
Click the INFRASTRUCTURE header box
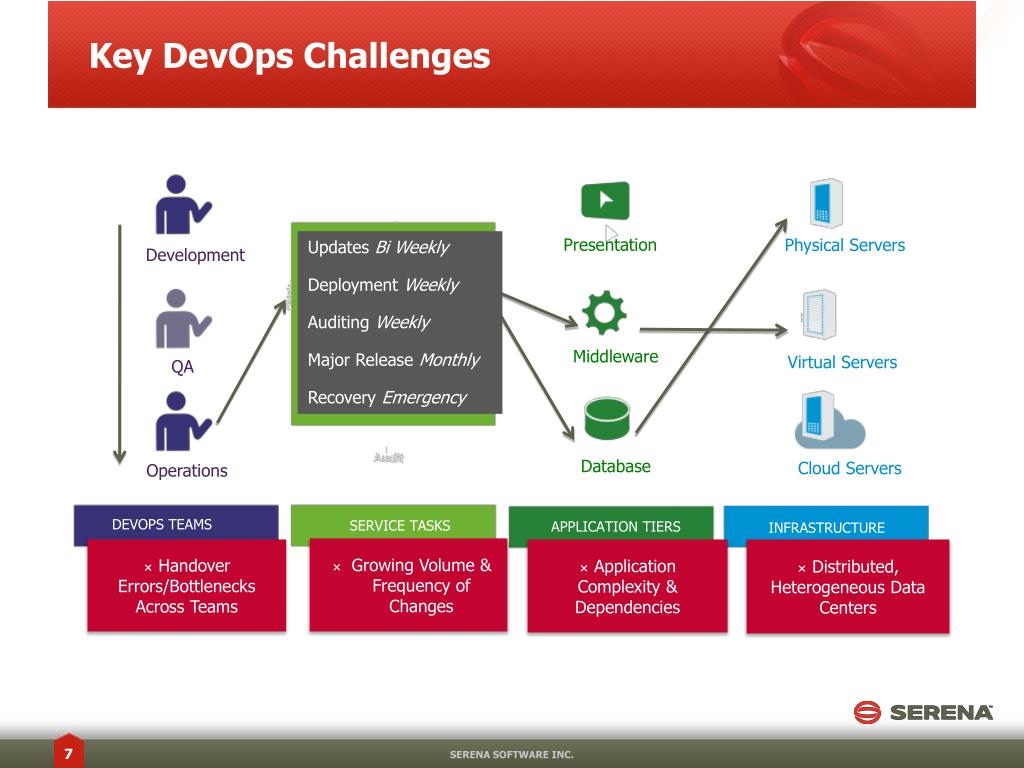click(x=826, y=524)
